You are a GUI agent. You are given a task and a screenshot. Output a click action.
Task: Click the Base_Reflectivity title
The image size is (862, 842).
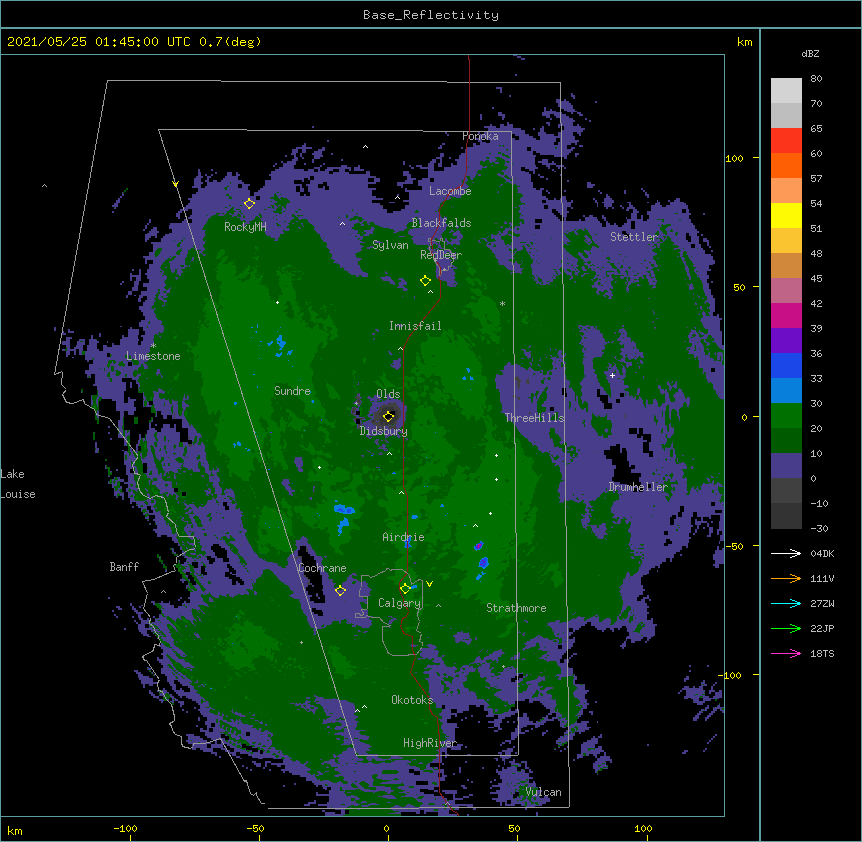(430, 15)
